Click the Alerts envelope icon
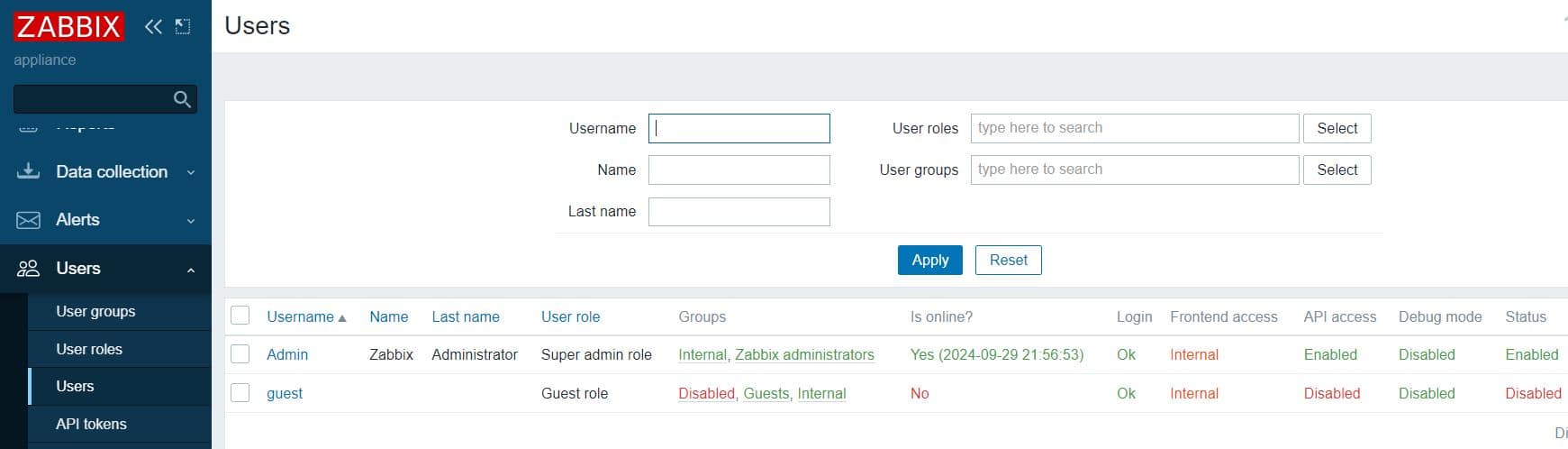The height and width of the screenshot is (449, 1568). 29,220
